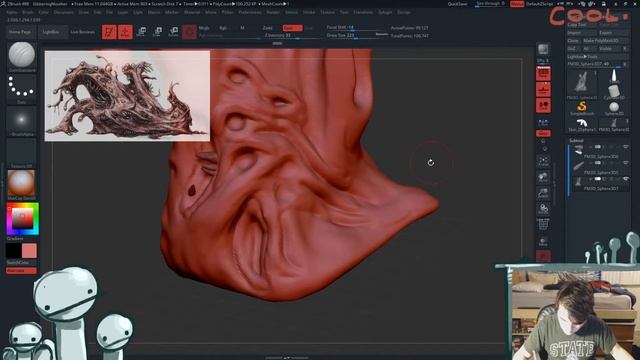
Task: Click QuickSave in the title bar
Action: click(x=457, y=4)
